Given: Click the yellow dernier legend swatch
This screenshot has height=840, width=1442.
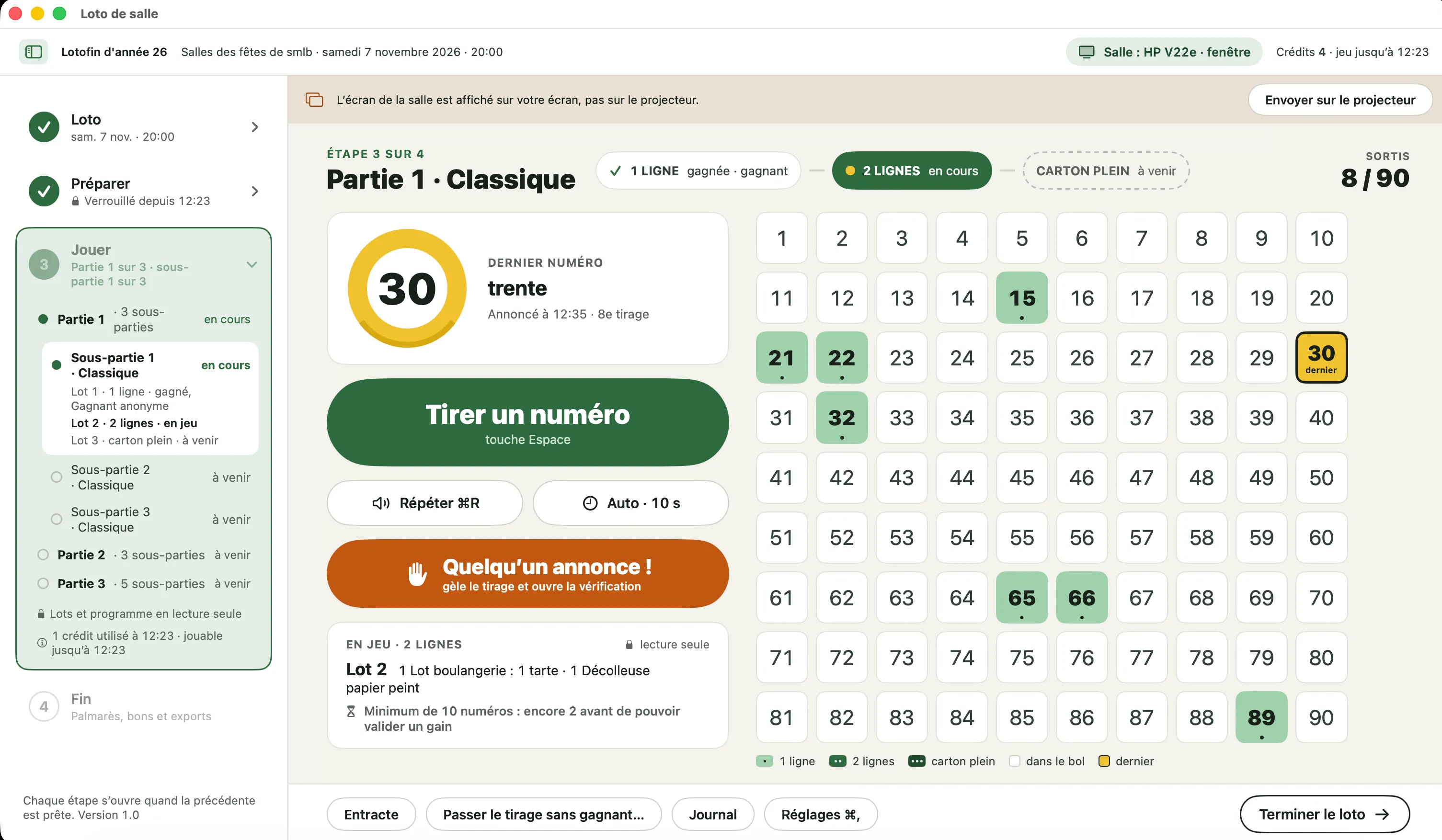Looking at the screenshot, I should click(1104, 761).
